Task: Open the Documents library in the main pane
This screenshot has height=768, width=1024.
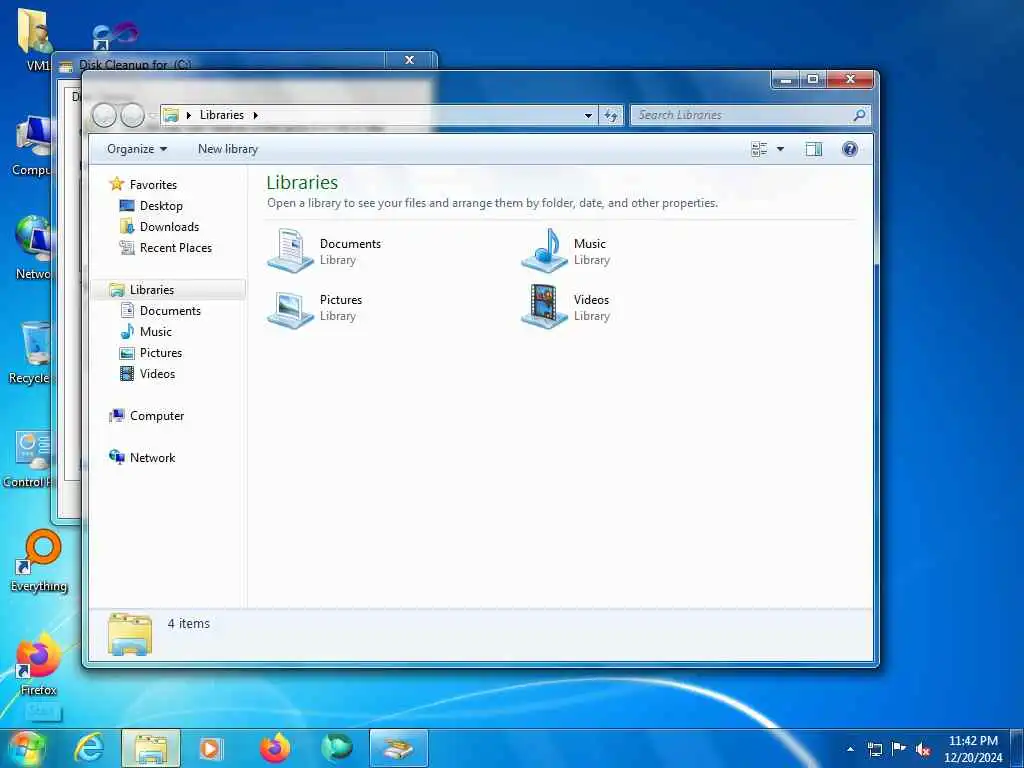Action: coord(325,251)
